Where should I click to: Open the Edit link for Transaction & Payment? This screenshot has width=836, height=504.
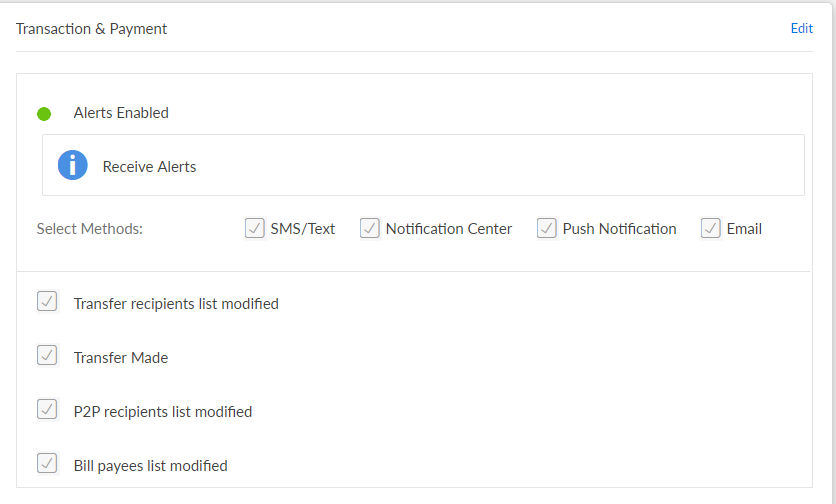point(801,29)
